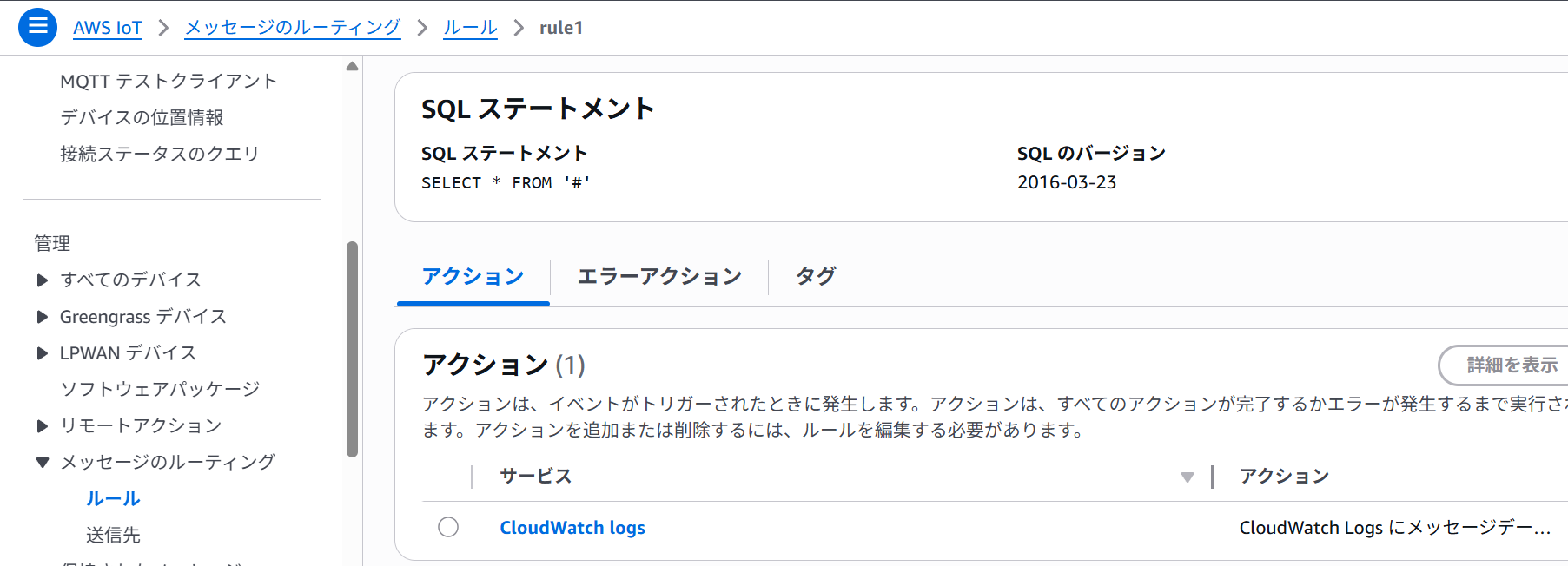Click the メッセージのルーティング sidebar label

168,462
